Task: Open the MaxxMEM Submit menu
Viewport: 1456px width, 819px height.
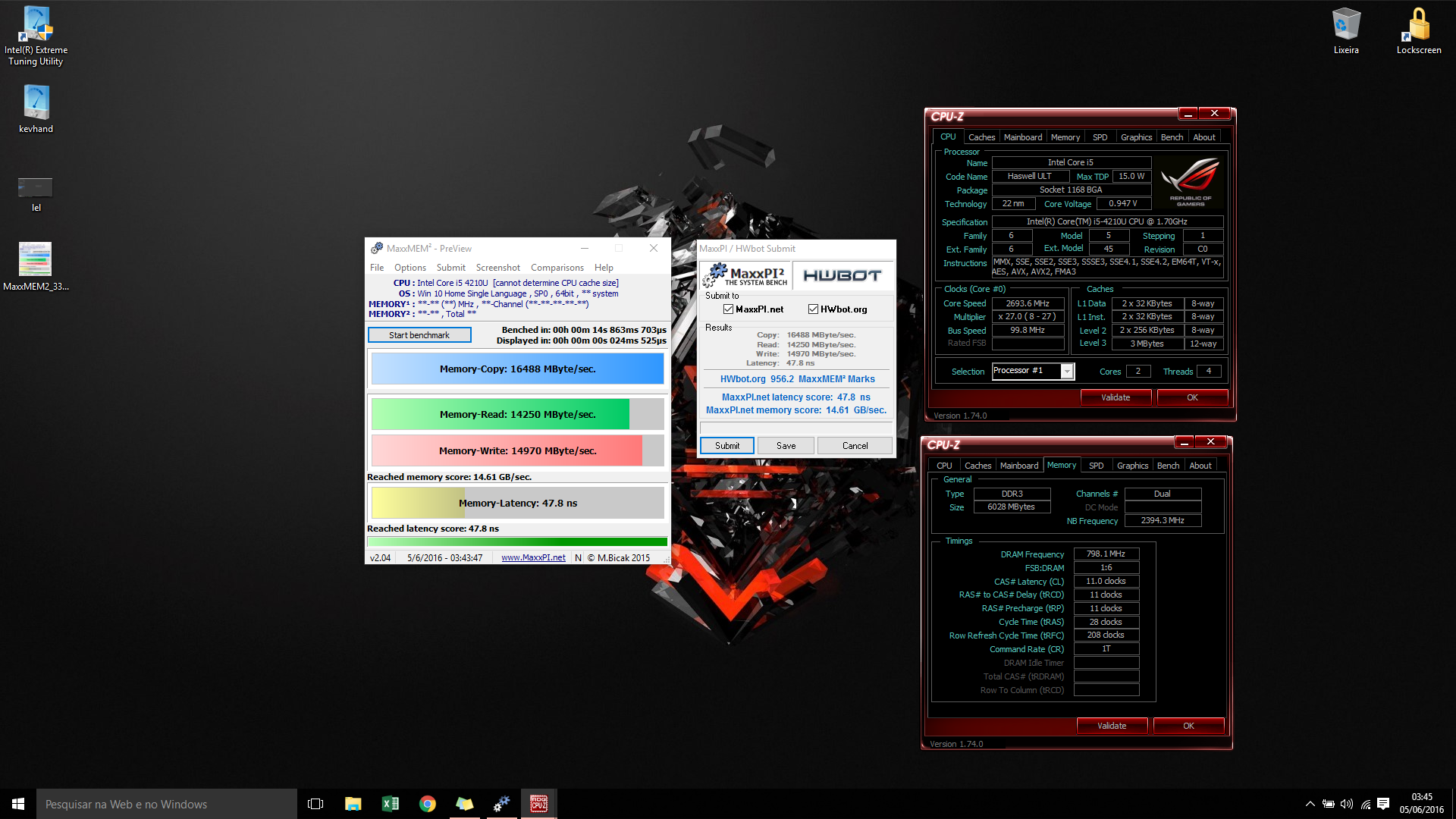Action: 451,268
